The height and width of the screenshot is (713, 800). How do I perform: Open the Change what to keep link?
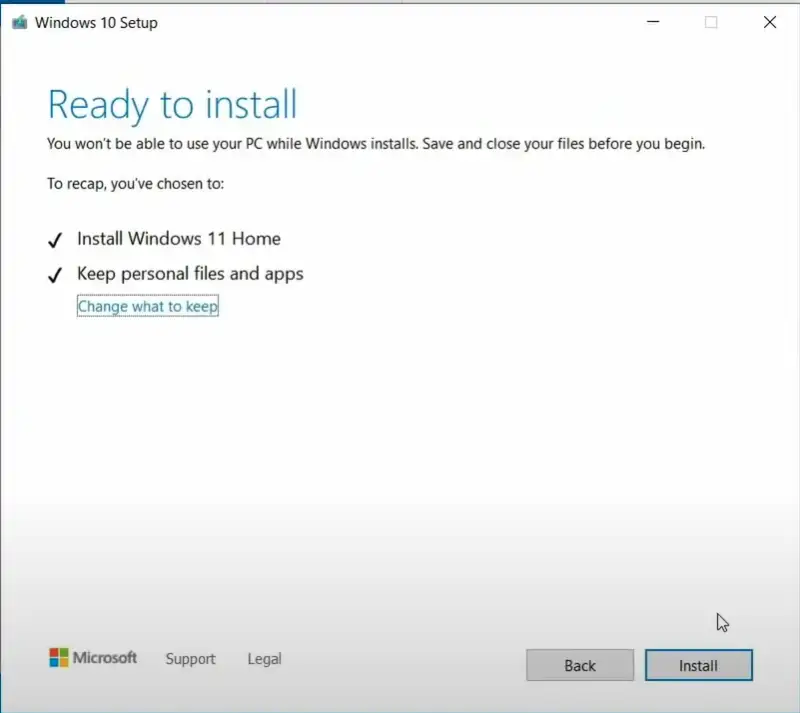pos(147,306)
